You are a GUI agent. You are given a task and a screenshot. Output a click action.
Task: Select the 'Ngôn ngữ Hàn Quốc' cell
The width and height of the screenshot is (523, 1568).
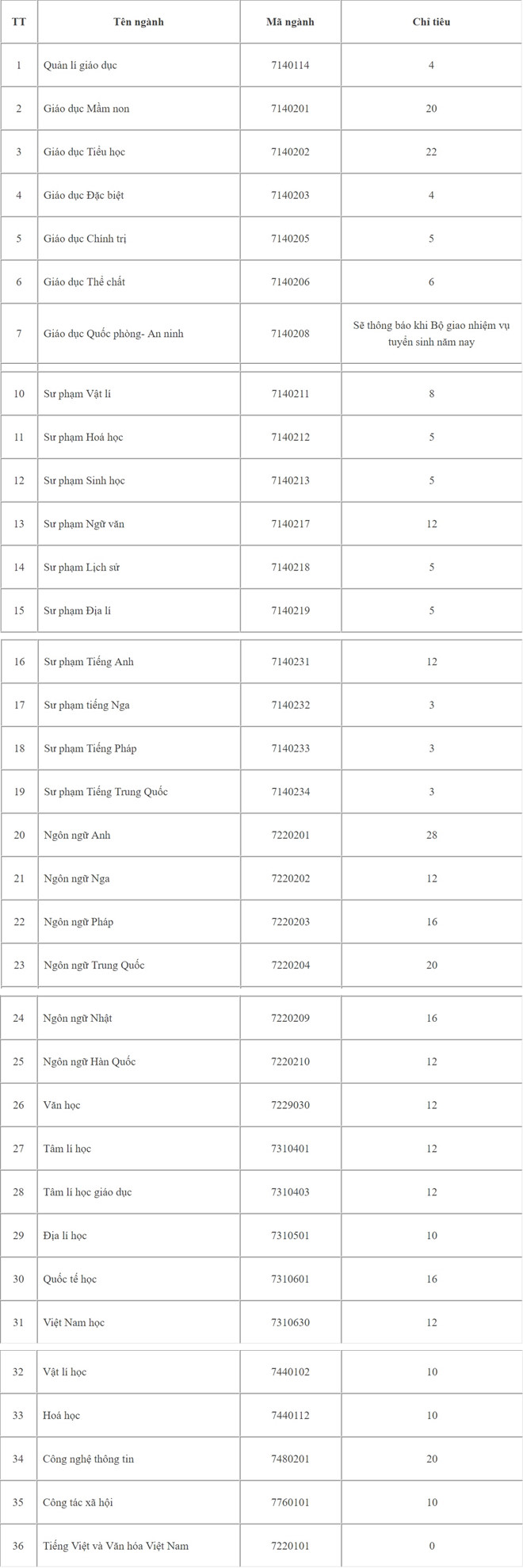tap(139, 1061)
